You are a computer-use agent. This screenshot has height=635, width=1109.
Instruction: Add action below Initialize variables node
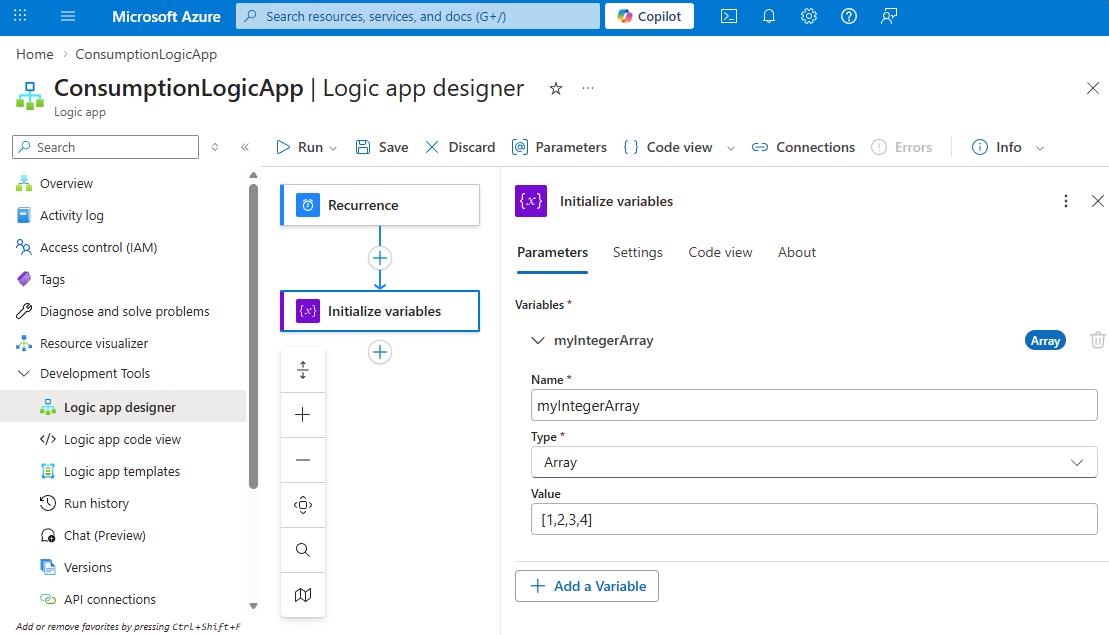(380, 352)
